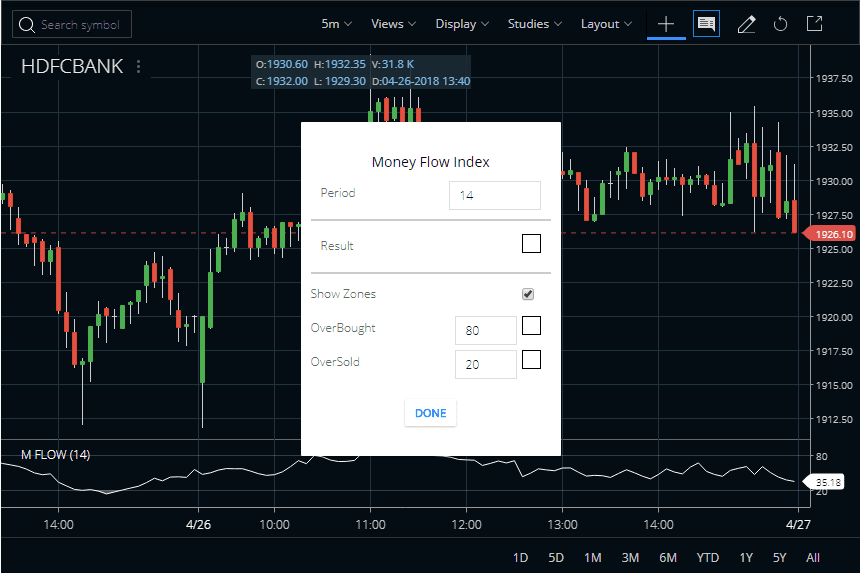Open the Display dropdown menu
861x573 pixels.
pyautogui.click(x=462, y=24)
